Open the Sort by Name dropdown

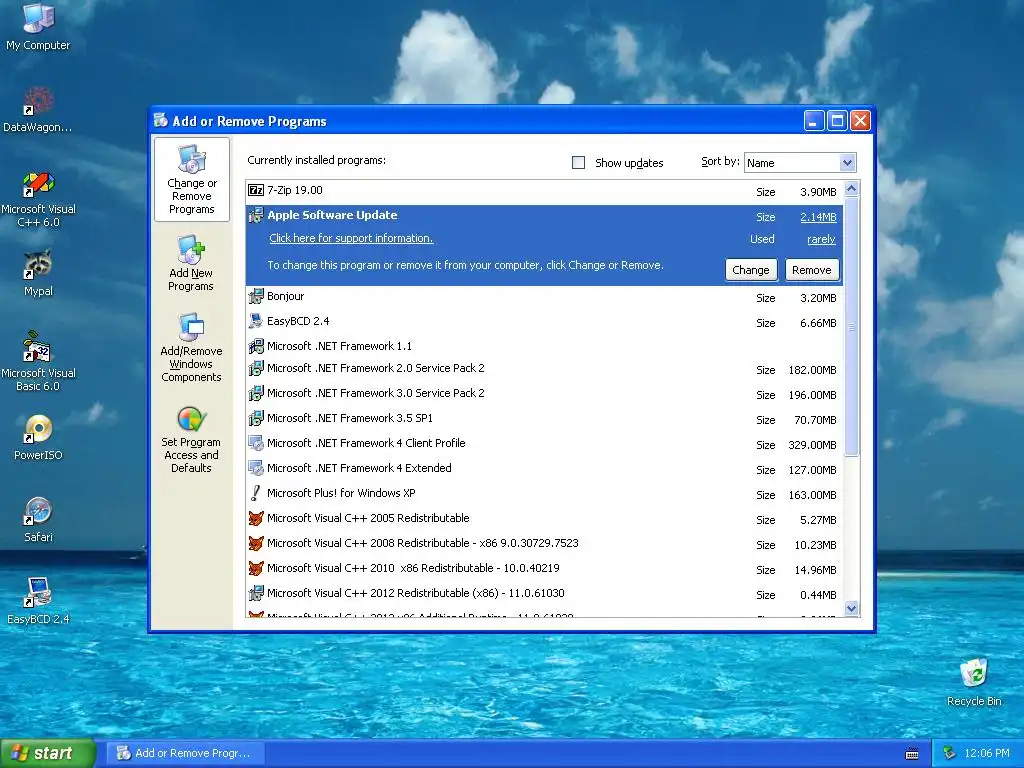coord(847,163)
